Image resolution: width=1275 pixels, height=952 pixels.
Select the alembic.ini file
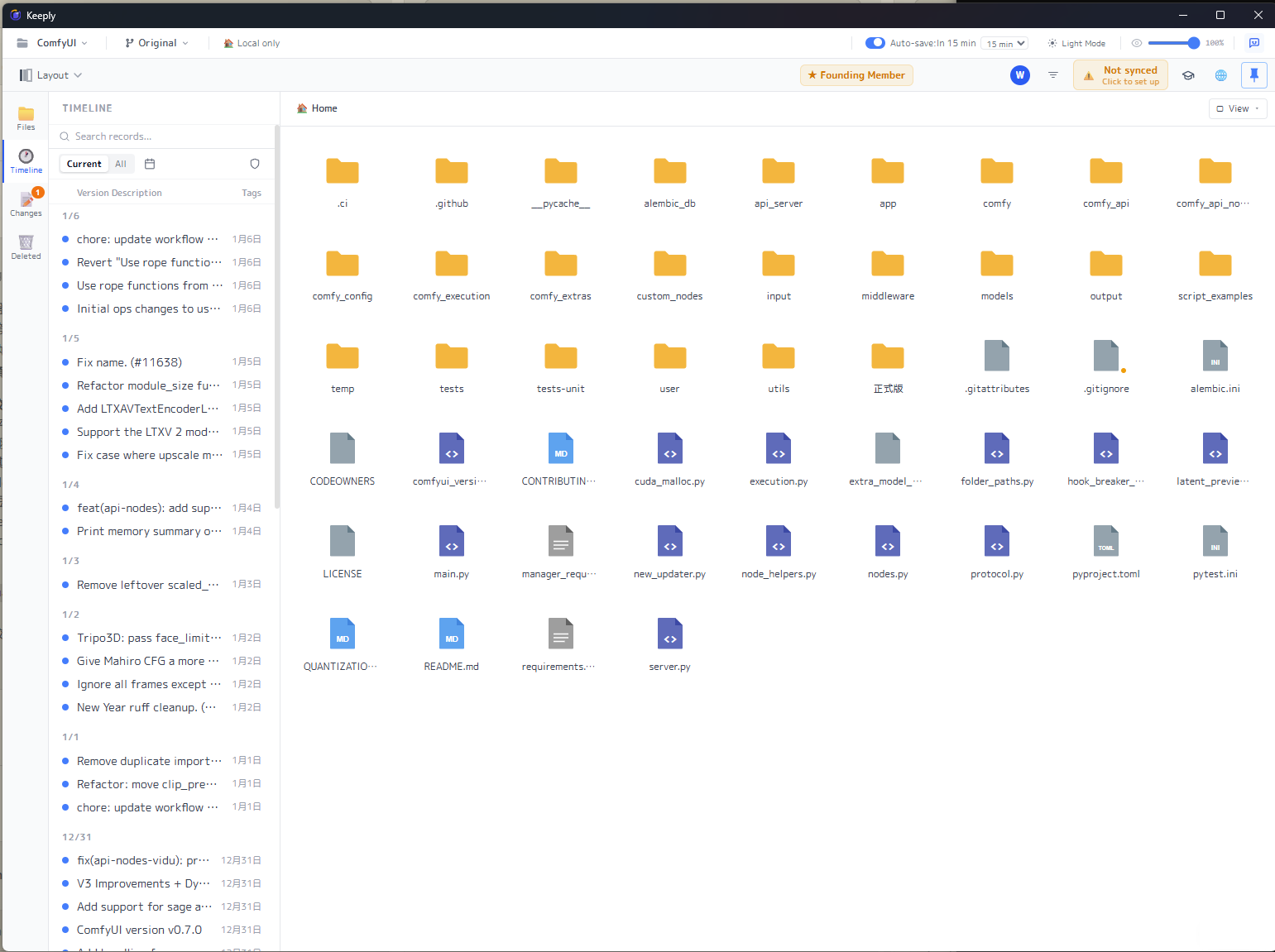[x=1215, y=367]
